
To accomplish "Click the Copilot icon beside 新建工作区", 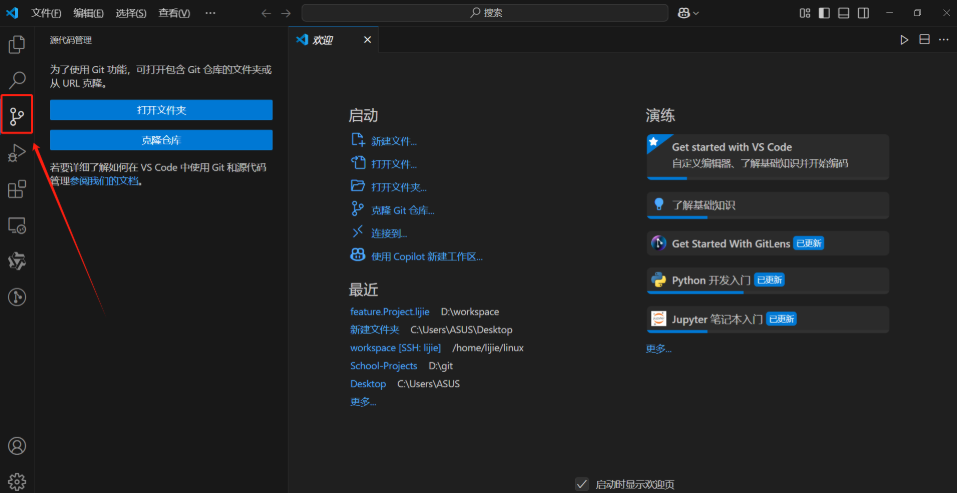I will 358,255.
